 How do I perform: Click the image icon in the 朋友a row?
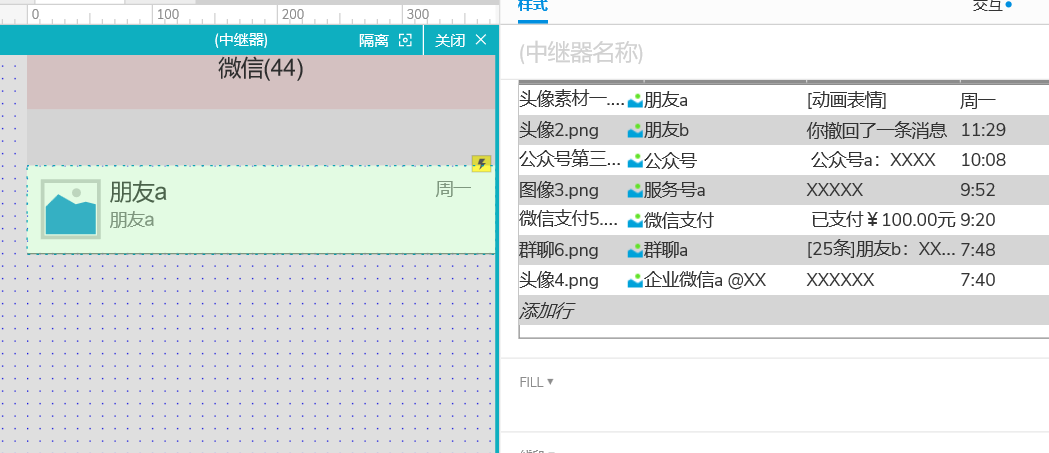point(635,100)
